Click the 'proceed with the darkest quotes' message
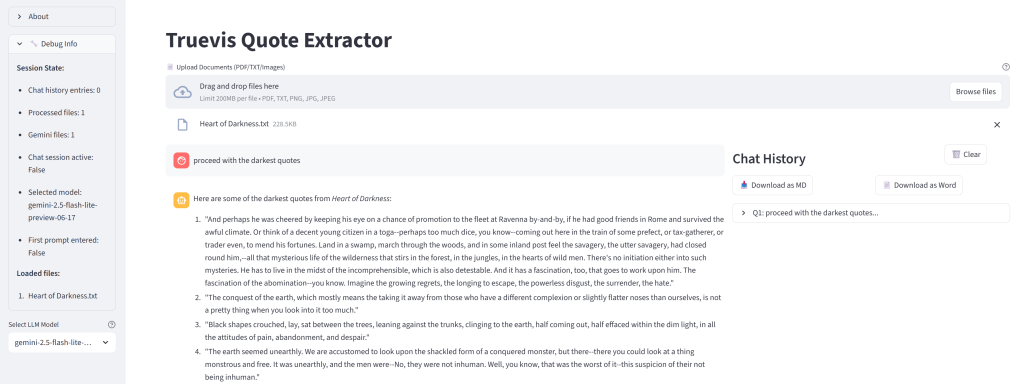 click(x=247, y=160)
